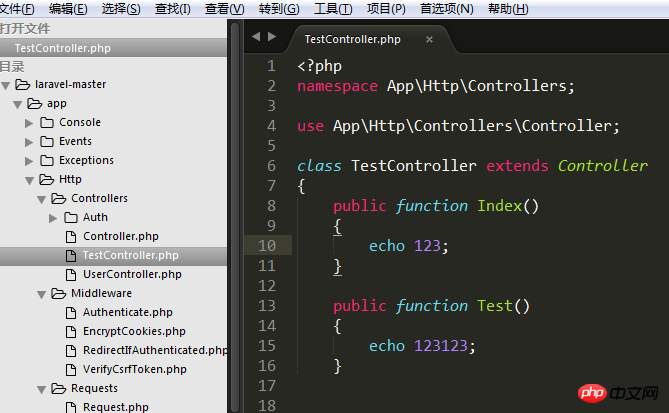Screen dimensions: 669x413
Task: Open the 查看(V) menu
Action: tap(224, 9)
